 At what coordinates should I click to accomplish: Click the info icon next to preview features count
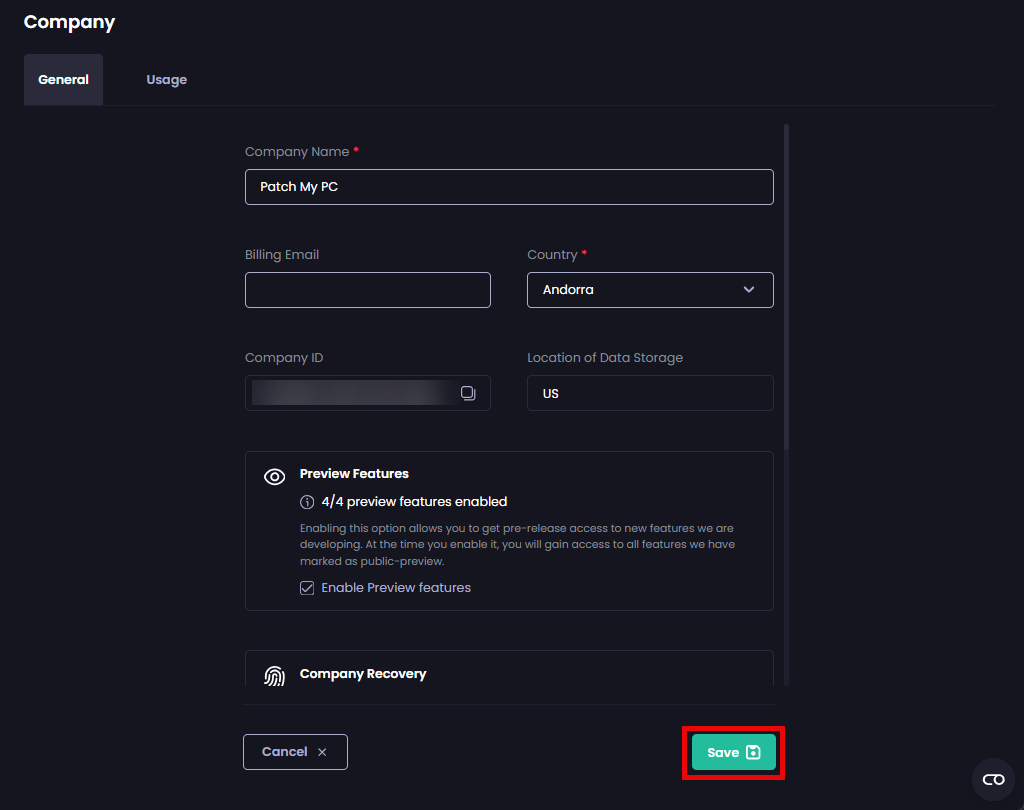[306, 501]
